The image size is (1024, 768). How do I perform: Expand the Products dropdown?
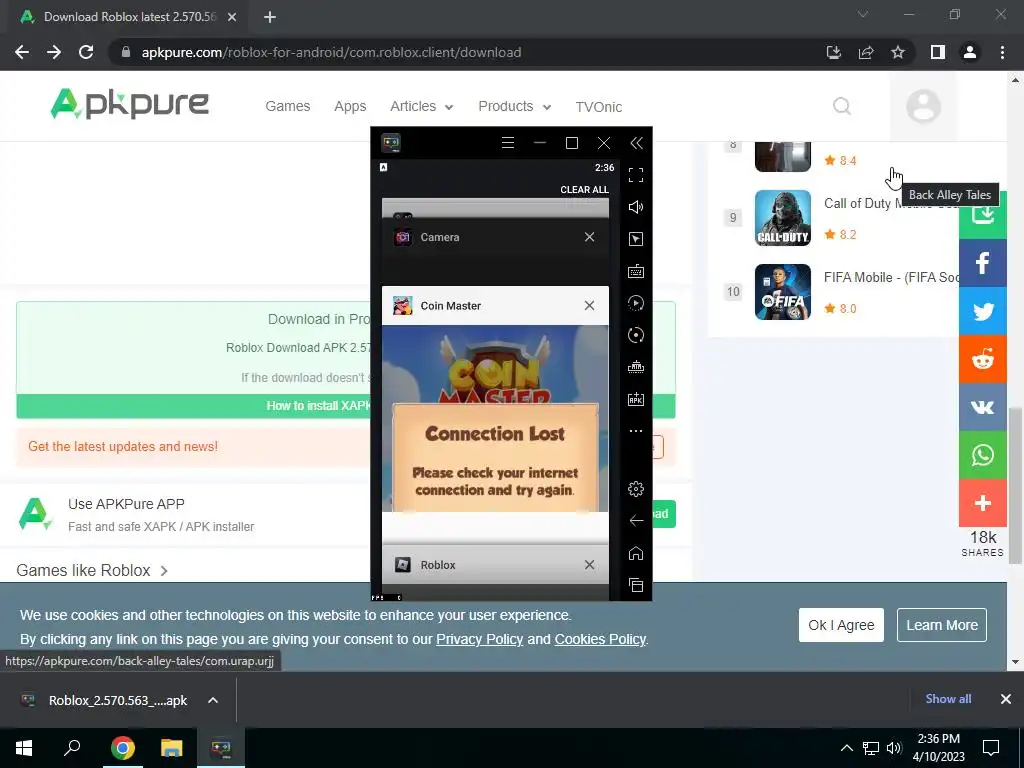point(515,106)
